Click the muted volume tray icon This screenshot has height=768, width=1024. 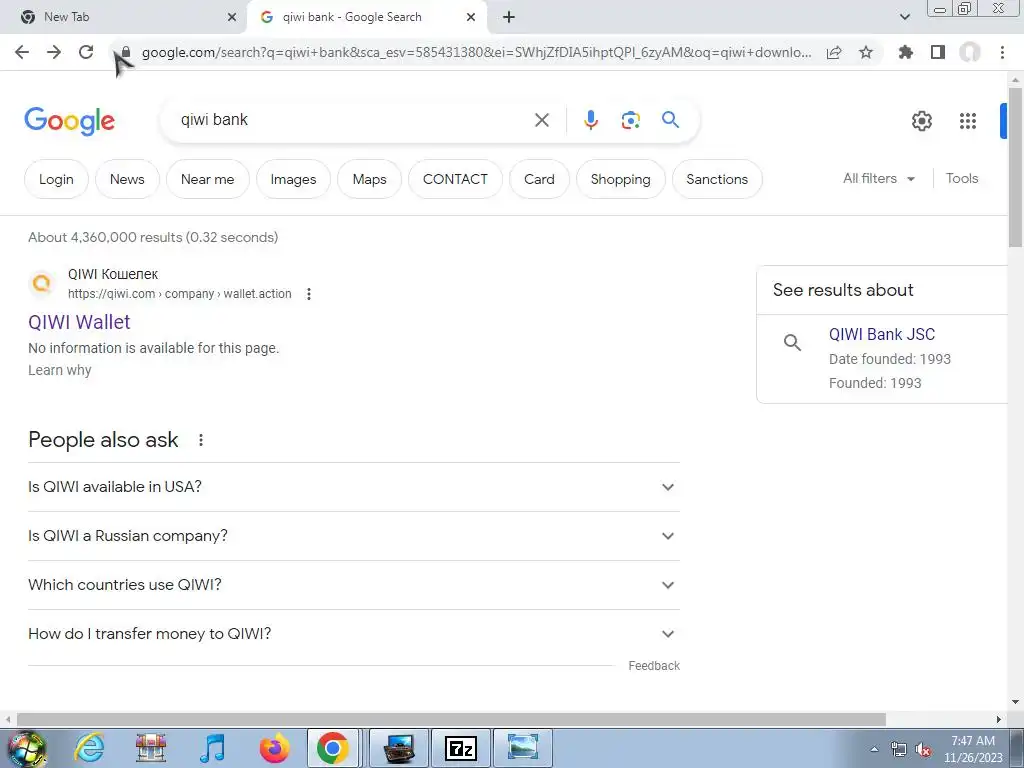point(923,749)
